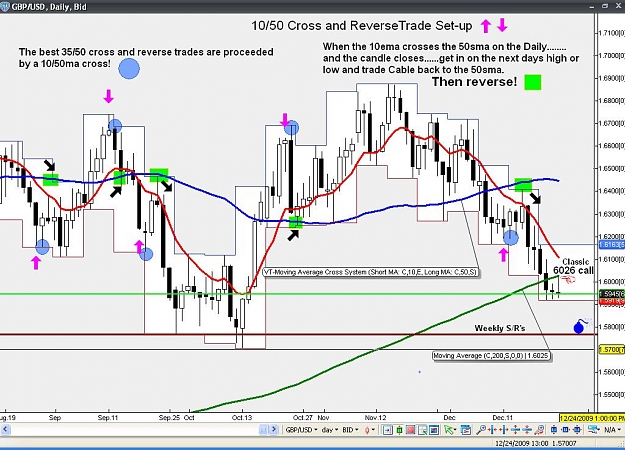
Task: Click the vertical compress scale icon
Action: [x=527, y=430]
